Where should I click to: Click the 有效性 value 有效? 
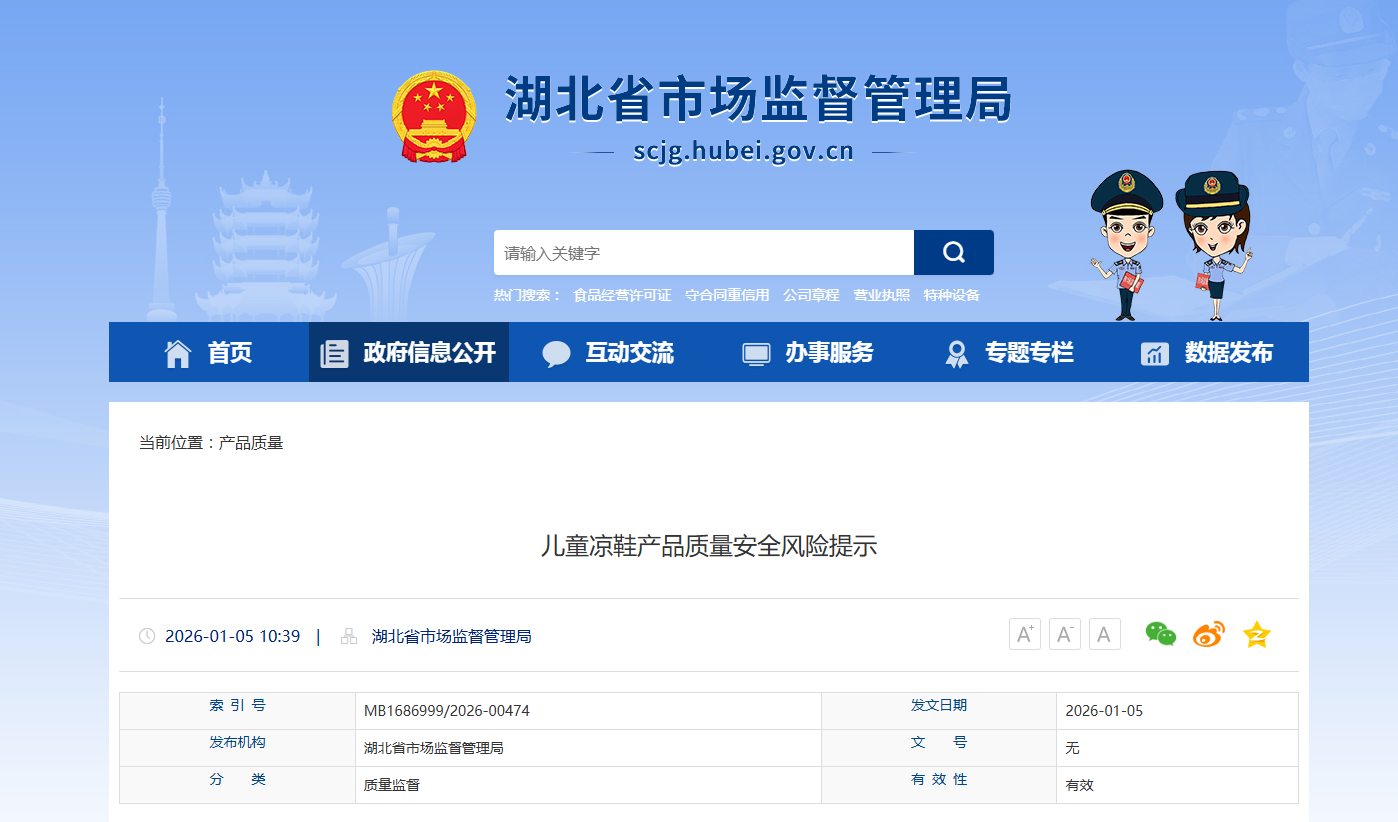1080,785
